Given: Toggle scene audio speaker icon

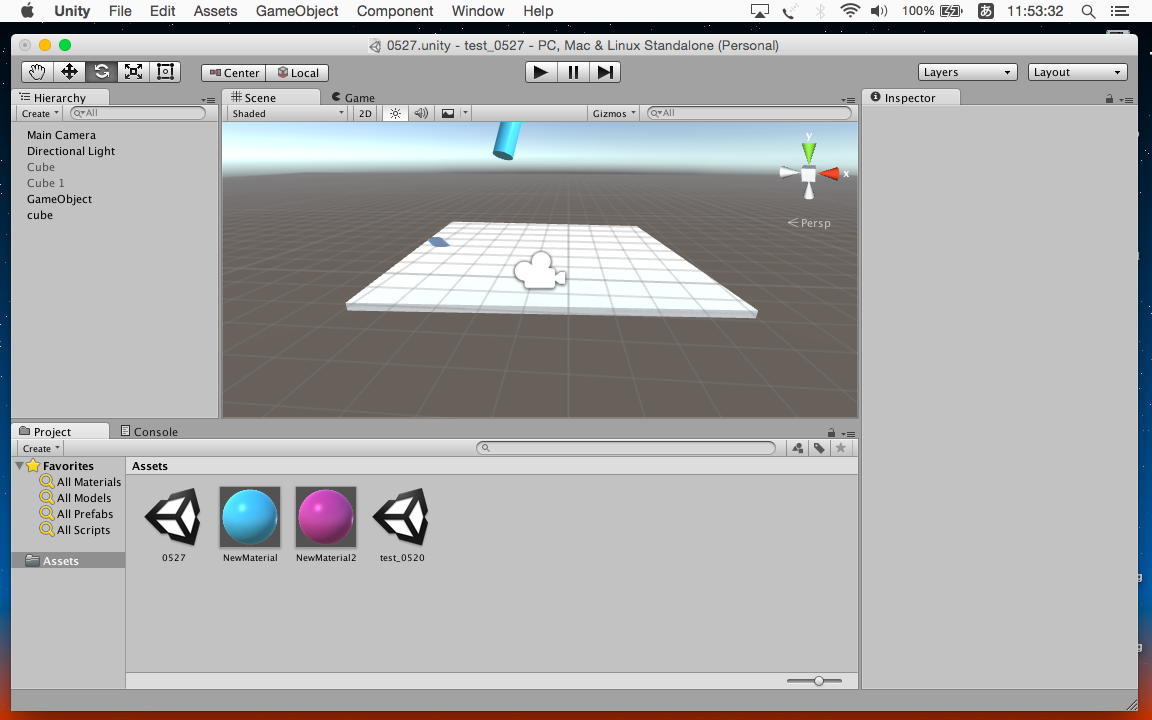Looking at the screenshot, I should (421, 113).
